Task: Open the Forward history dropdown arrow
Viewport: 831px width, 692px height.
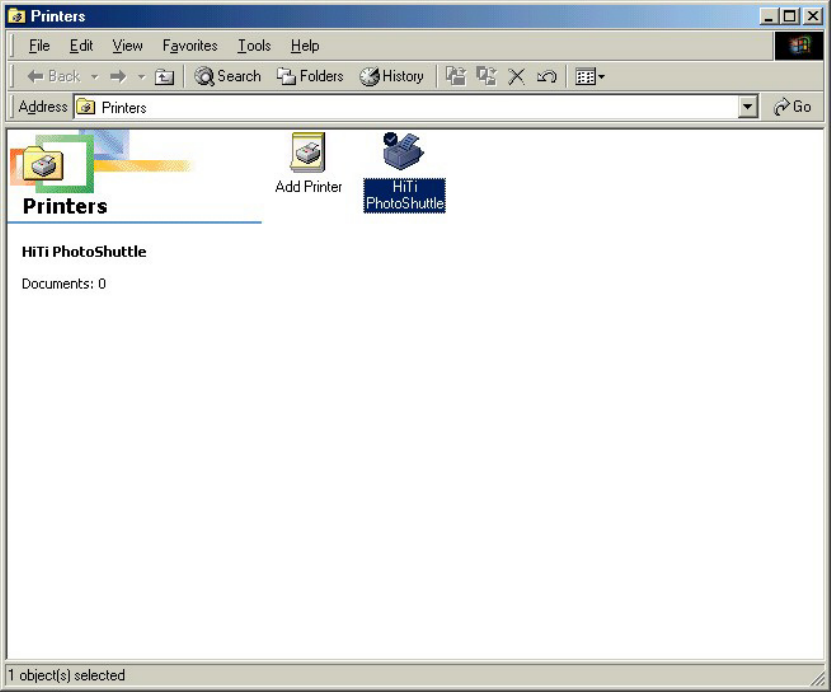Action: click(x=141, y=76)
